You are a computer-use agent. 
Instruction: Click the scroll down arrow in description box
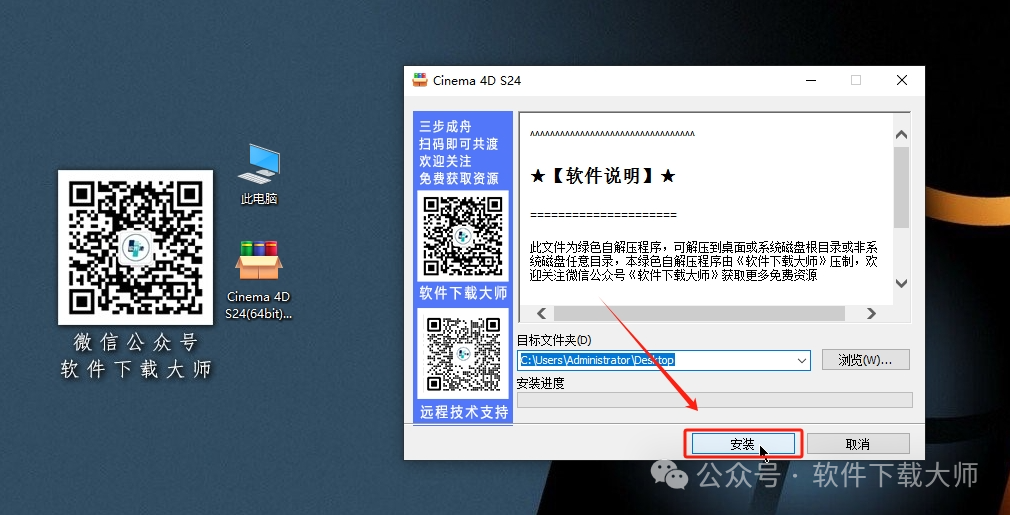click(x=901, y=284)
